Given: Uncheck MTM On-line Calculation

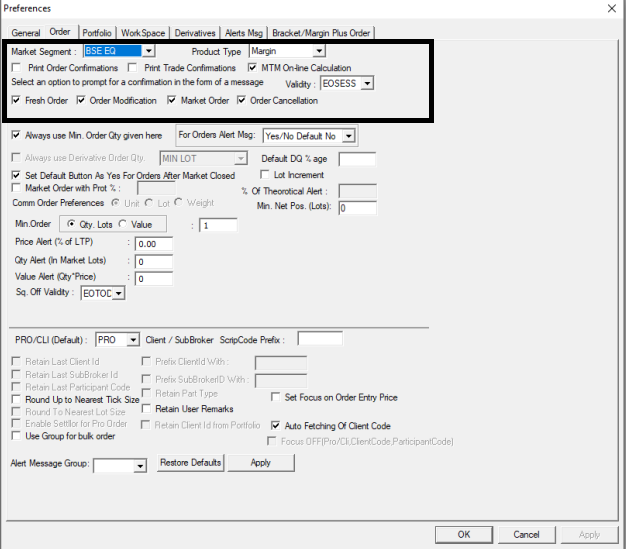Looking at the screenshot, I should point(253,68).
